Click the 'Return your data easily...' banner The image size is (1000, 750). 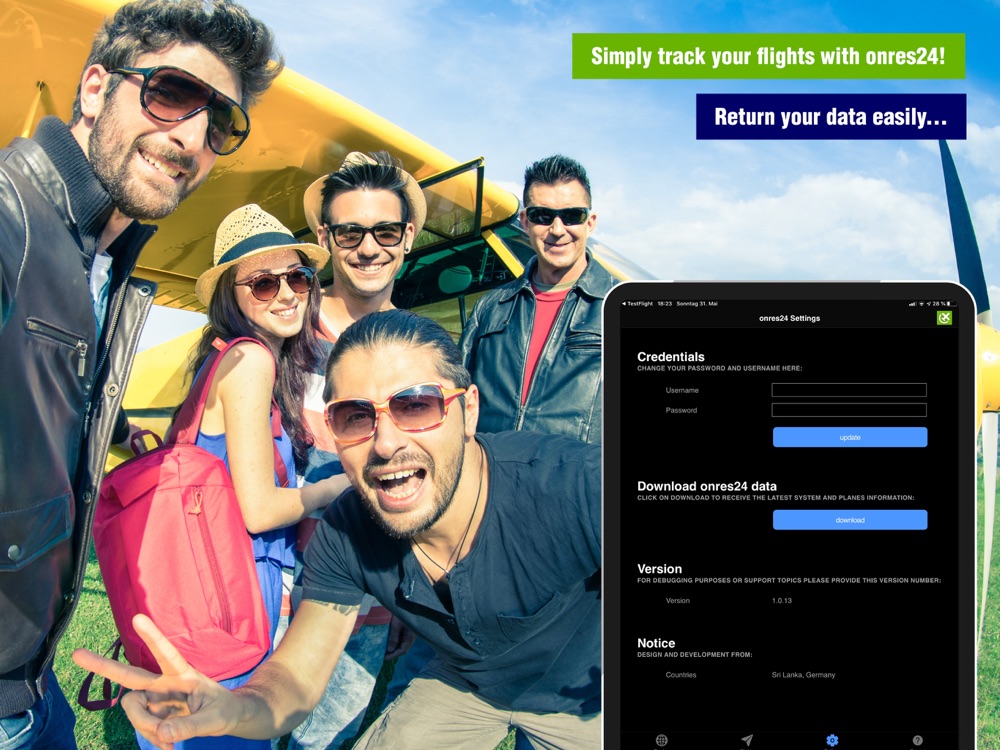[831, 117]
